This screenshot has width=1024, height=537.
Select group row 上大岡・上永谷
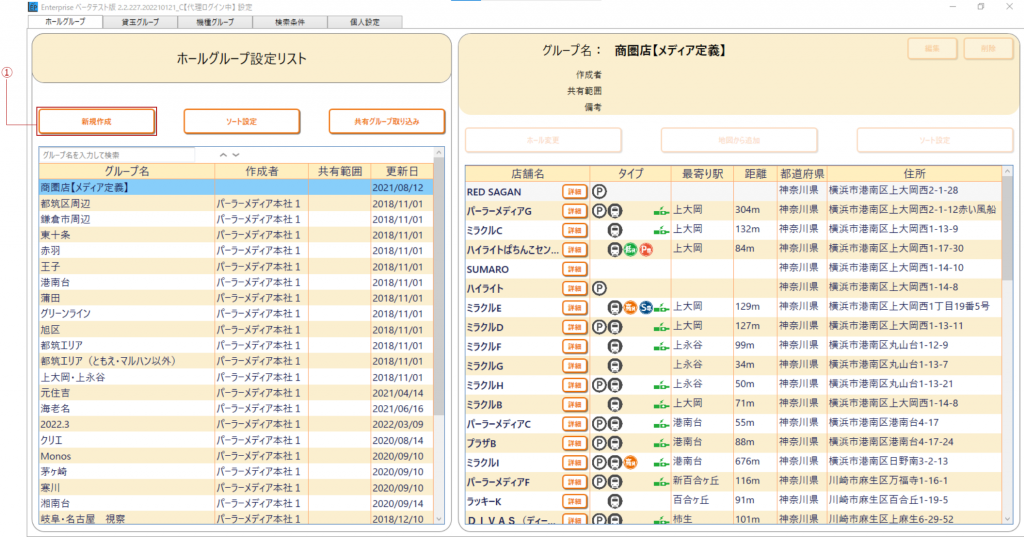coord(236,377)
